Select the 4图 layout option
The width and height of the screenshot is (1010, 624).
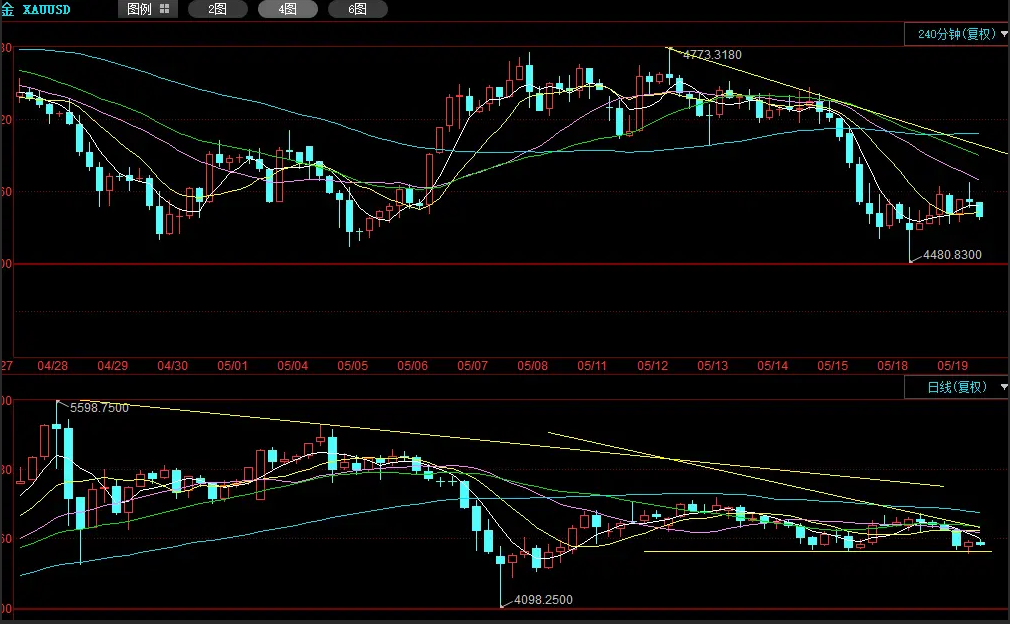[288, 9]
